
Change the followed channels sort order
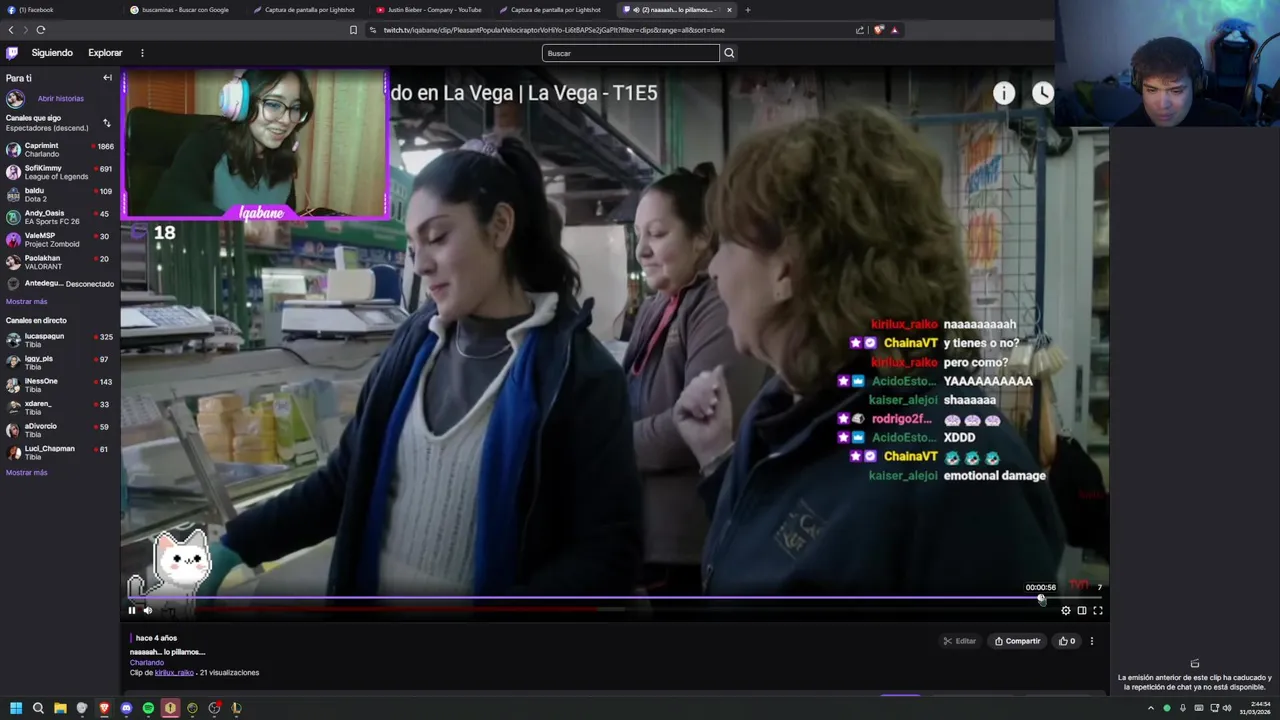tap(107, 123)
